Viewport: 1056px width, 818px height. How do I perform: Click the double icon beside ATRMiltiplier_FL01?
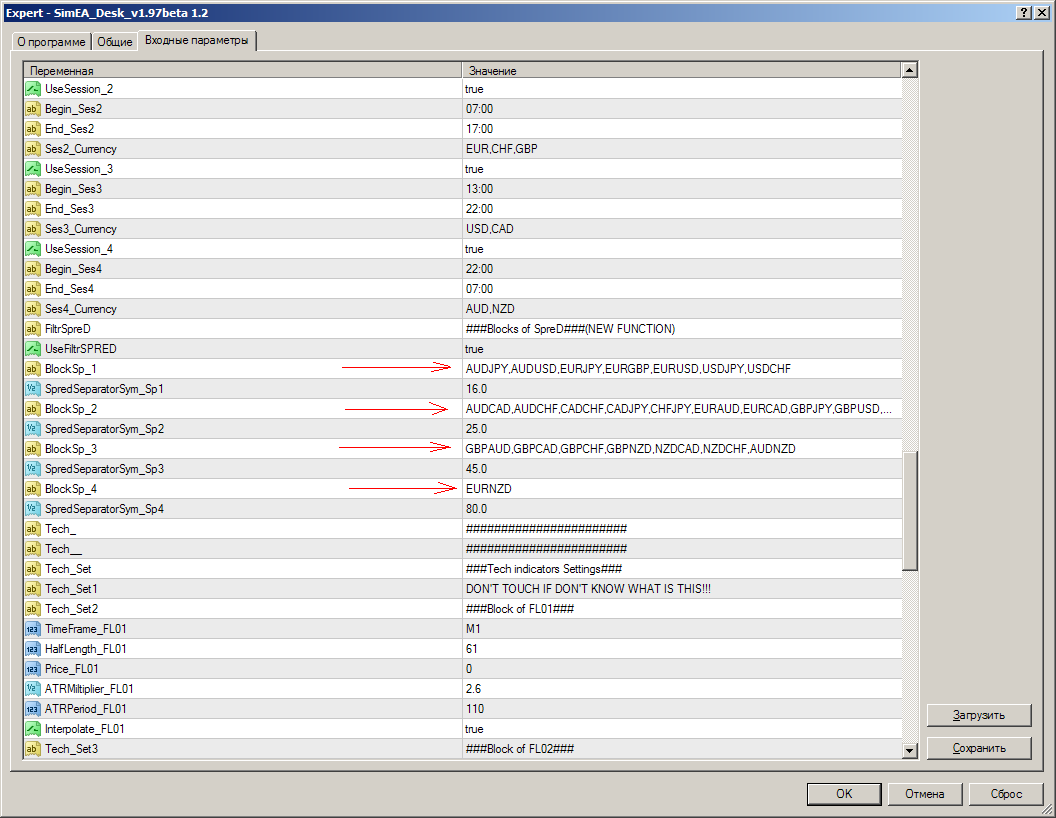[x=32, y=689]
